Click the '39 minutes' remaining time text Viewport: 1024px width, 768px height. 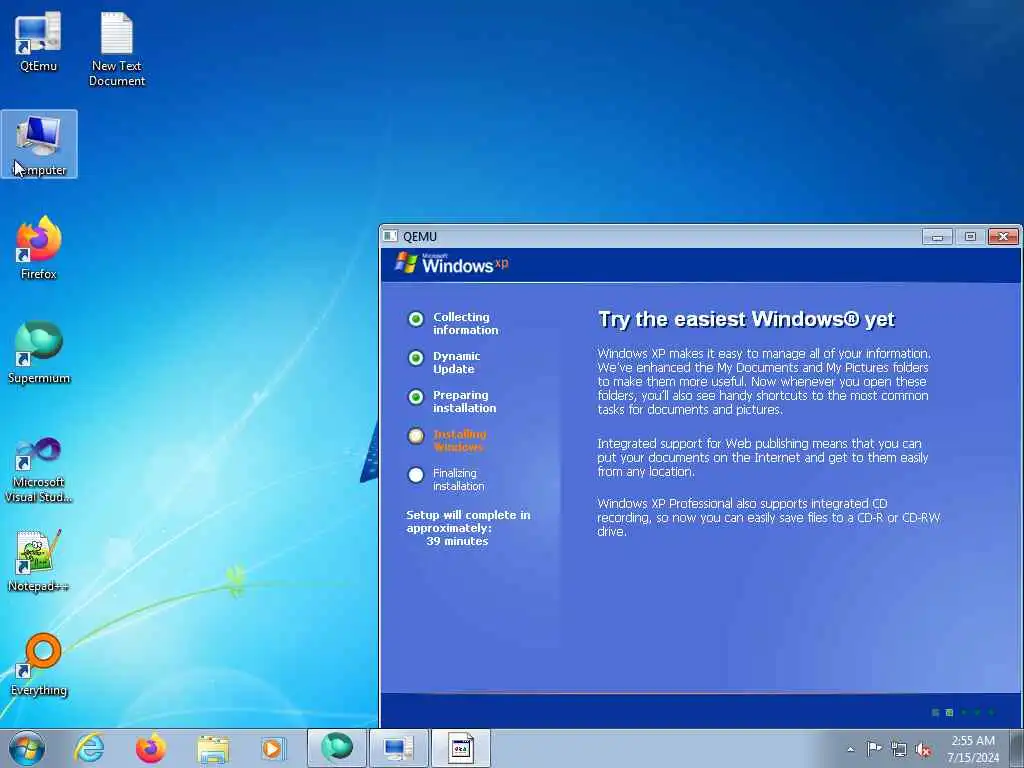[x=457, y=541]
